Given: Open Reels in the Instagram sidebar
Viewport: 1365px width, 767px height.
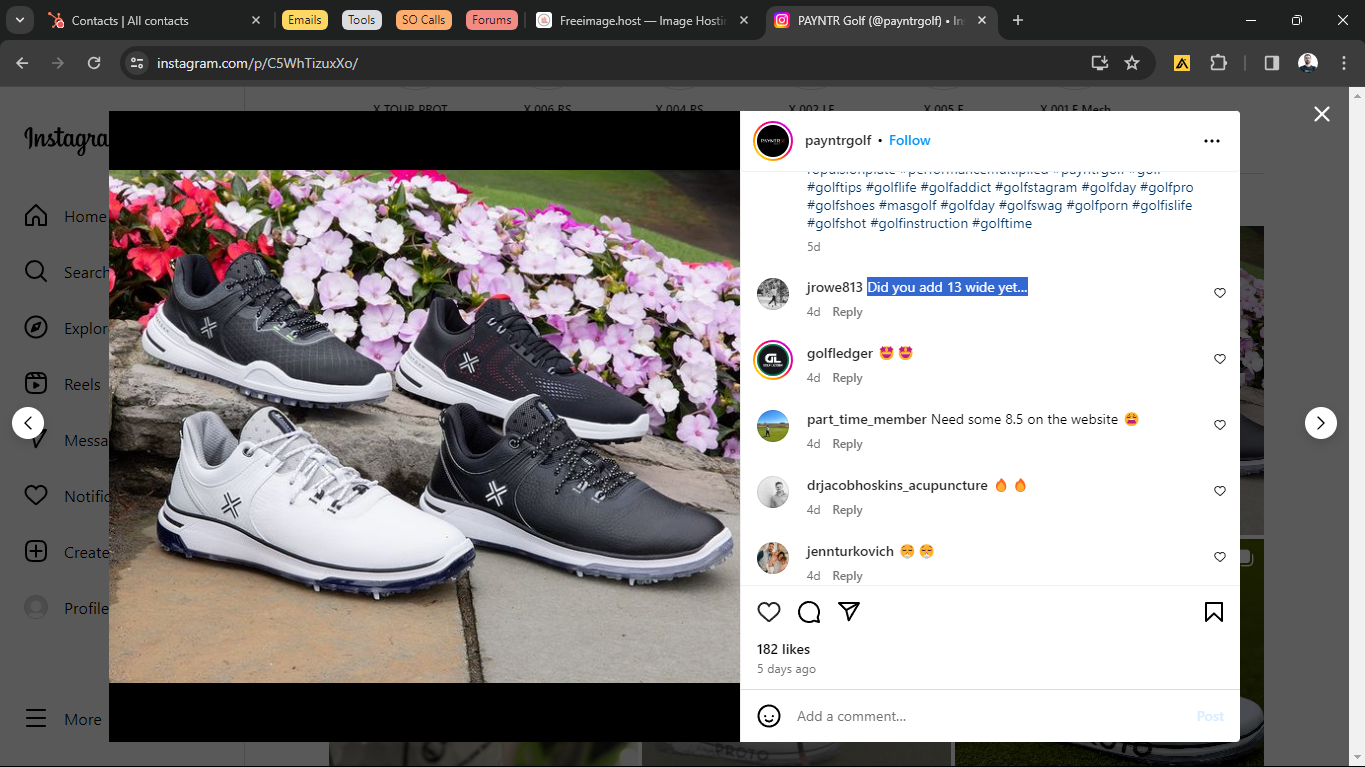Looking at the screenshot, I should (65, 384).
